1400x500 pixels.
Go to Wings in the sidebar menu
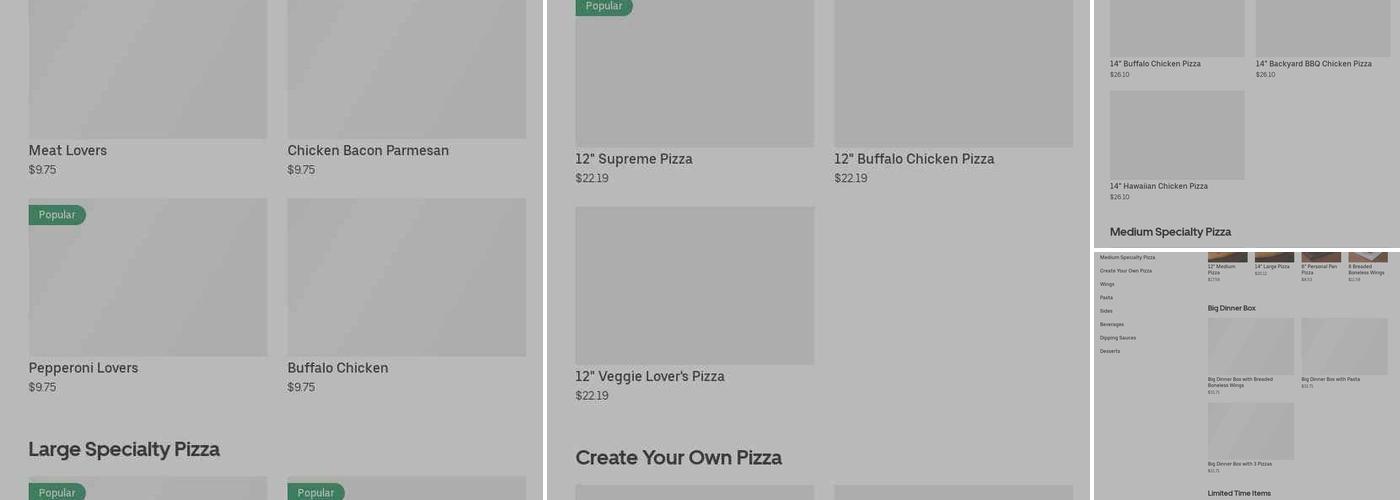click(1107, 284)
